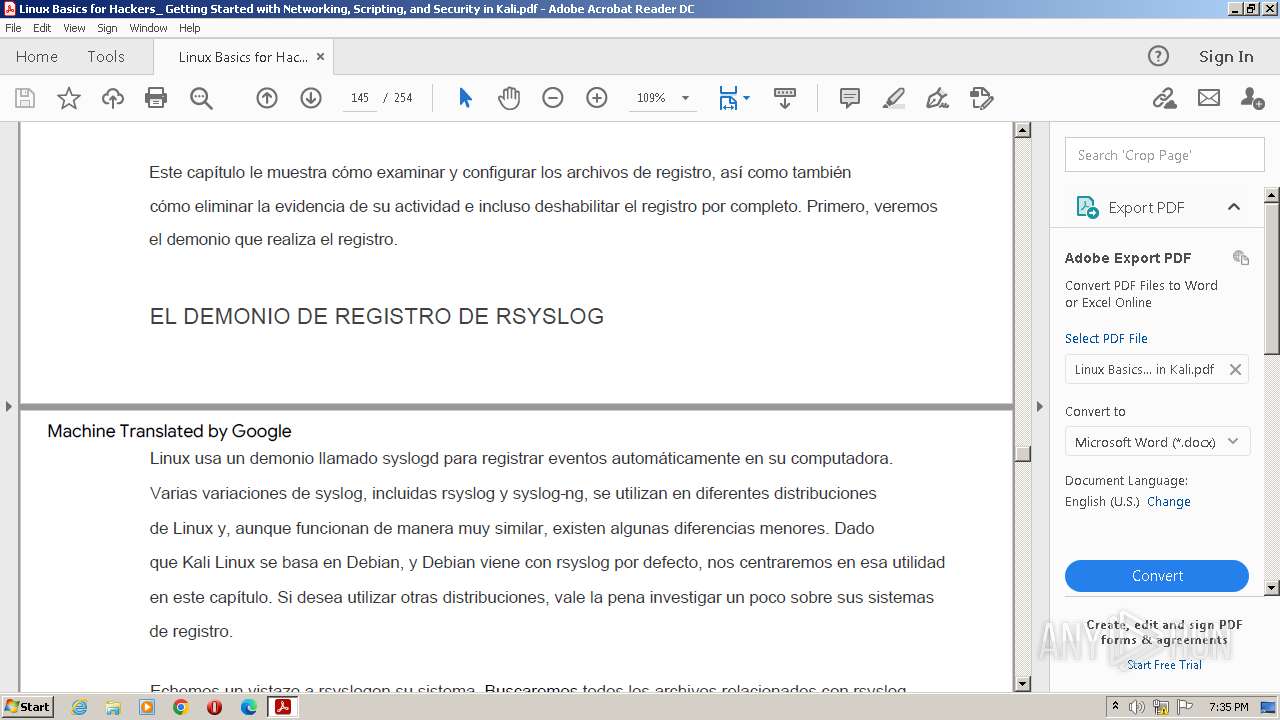The width and height of the screenshot is (1280, 720).
Task: Click document scrollbar down arrow
Action: (x=1022, y=684)
